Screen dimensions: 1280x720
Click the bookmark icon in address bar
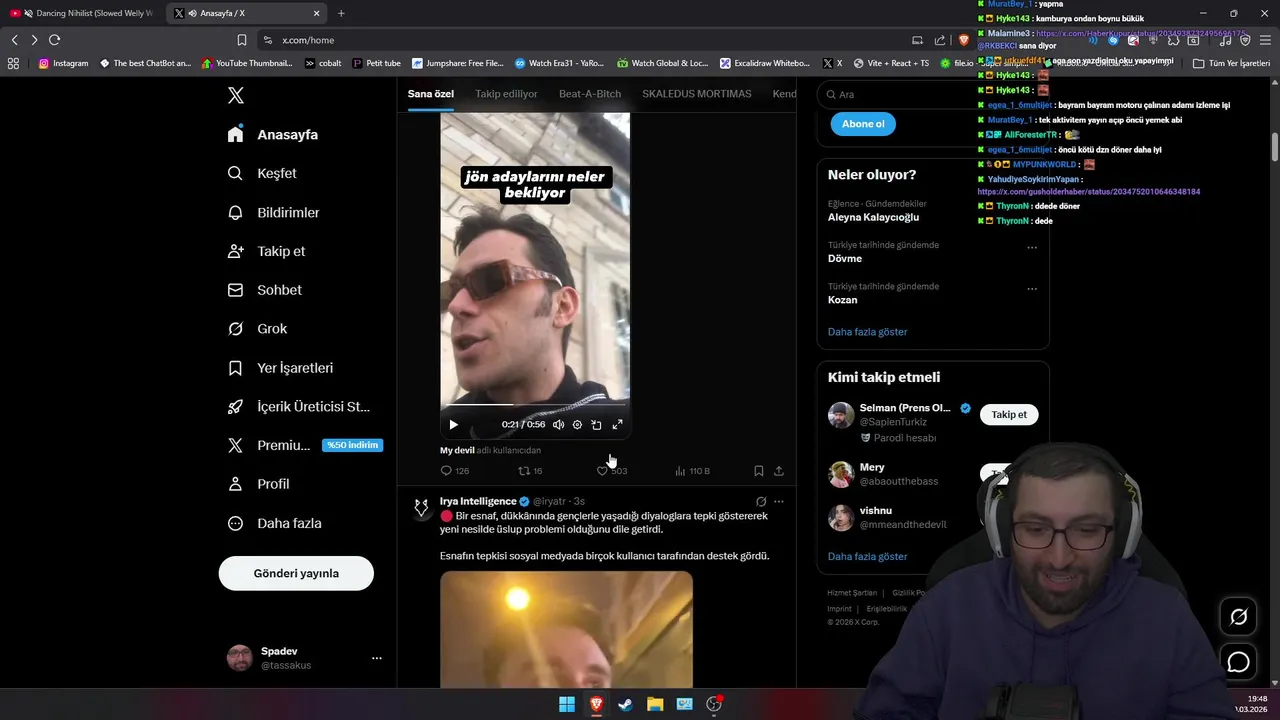[x=241, y=40]
